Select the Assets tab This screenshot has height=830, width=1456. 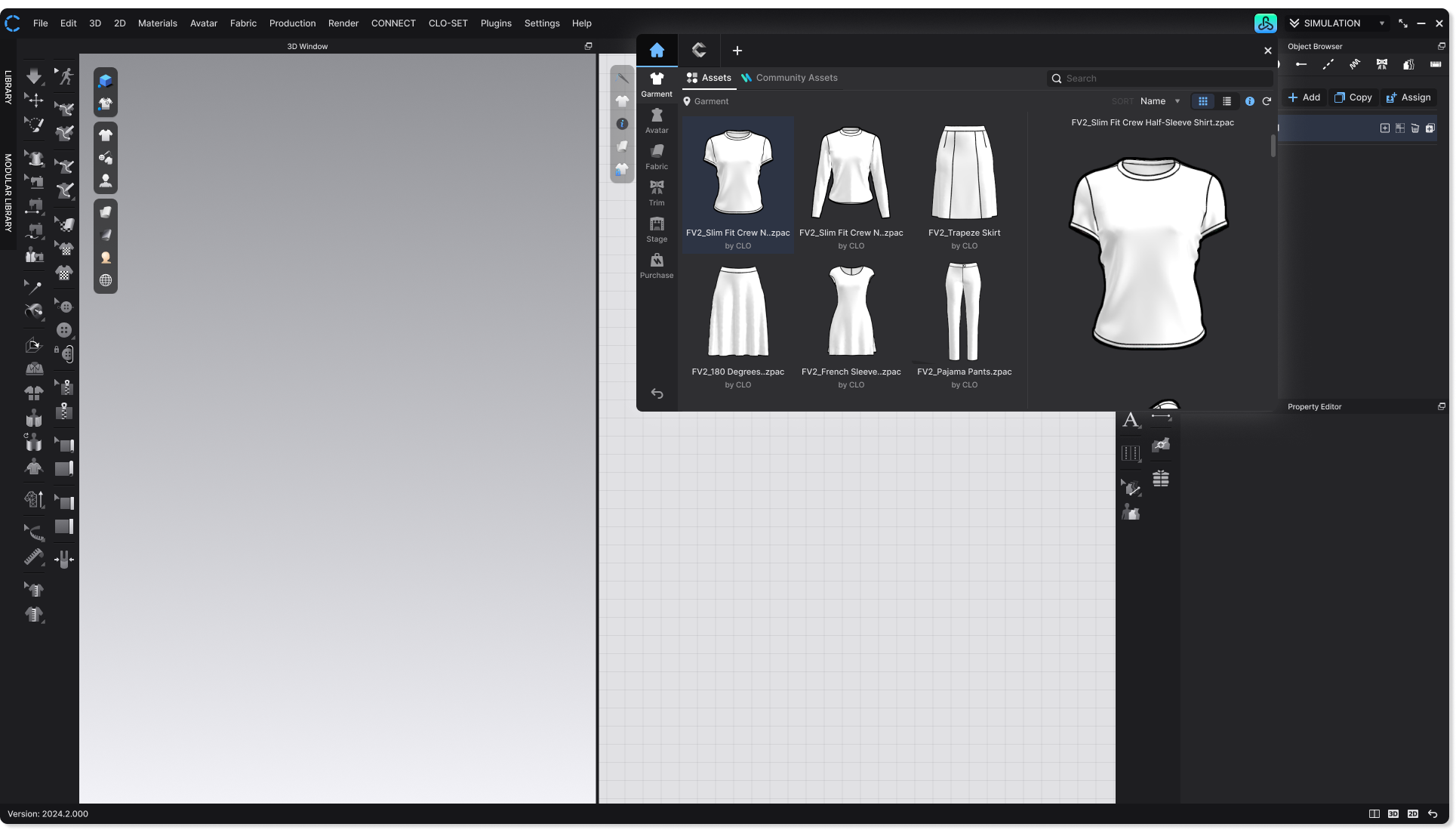coord(709,78)
